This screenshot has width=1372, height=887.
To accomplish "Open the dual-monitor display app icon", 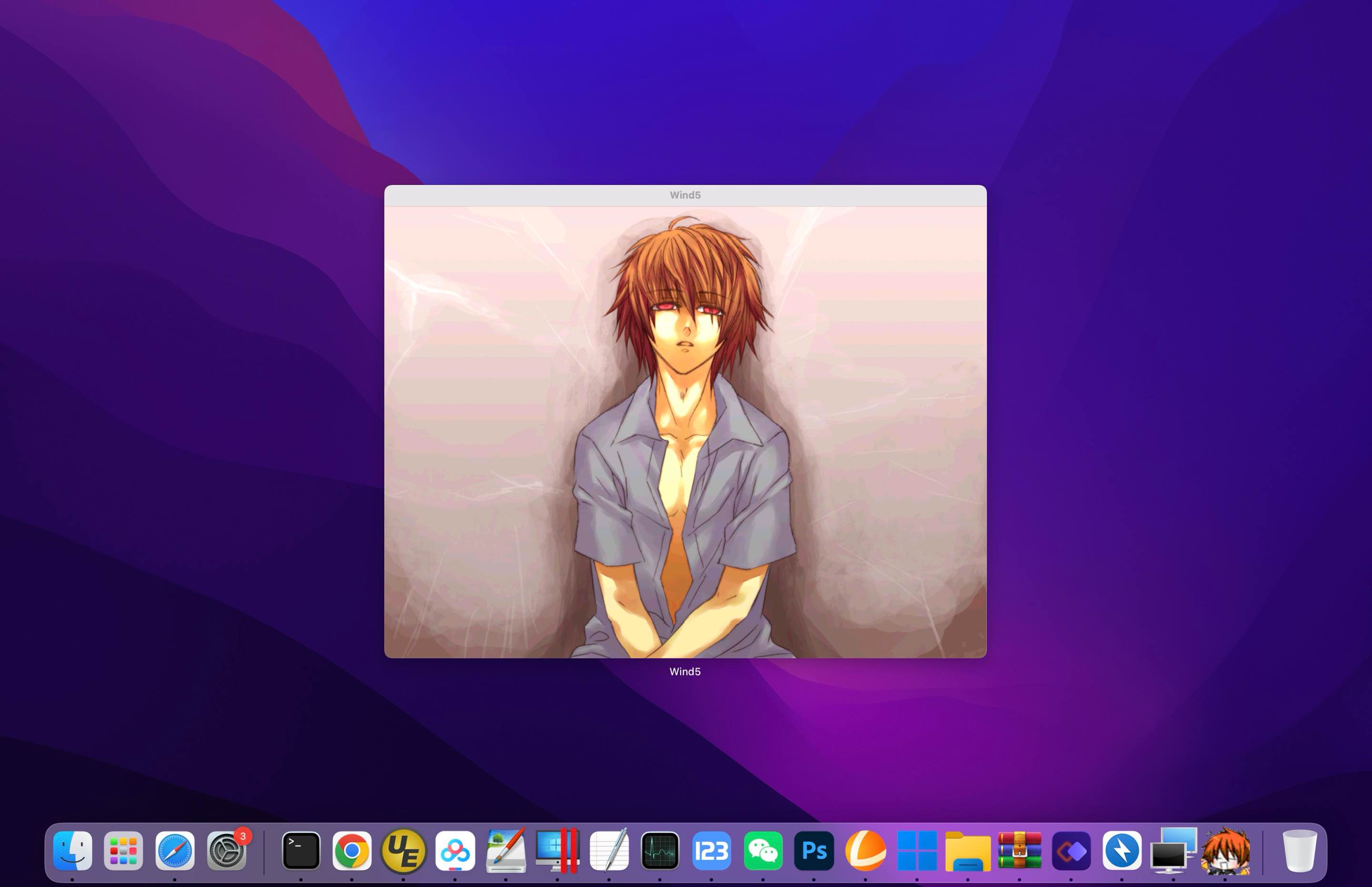I will (x=1174, y=851).
